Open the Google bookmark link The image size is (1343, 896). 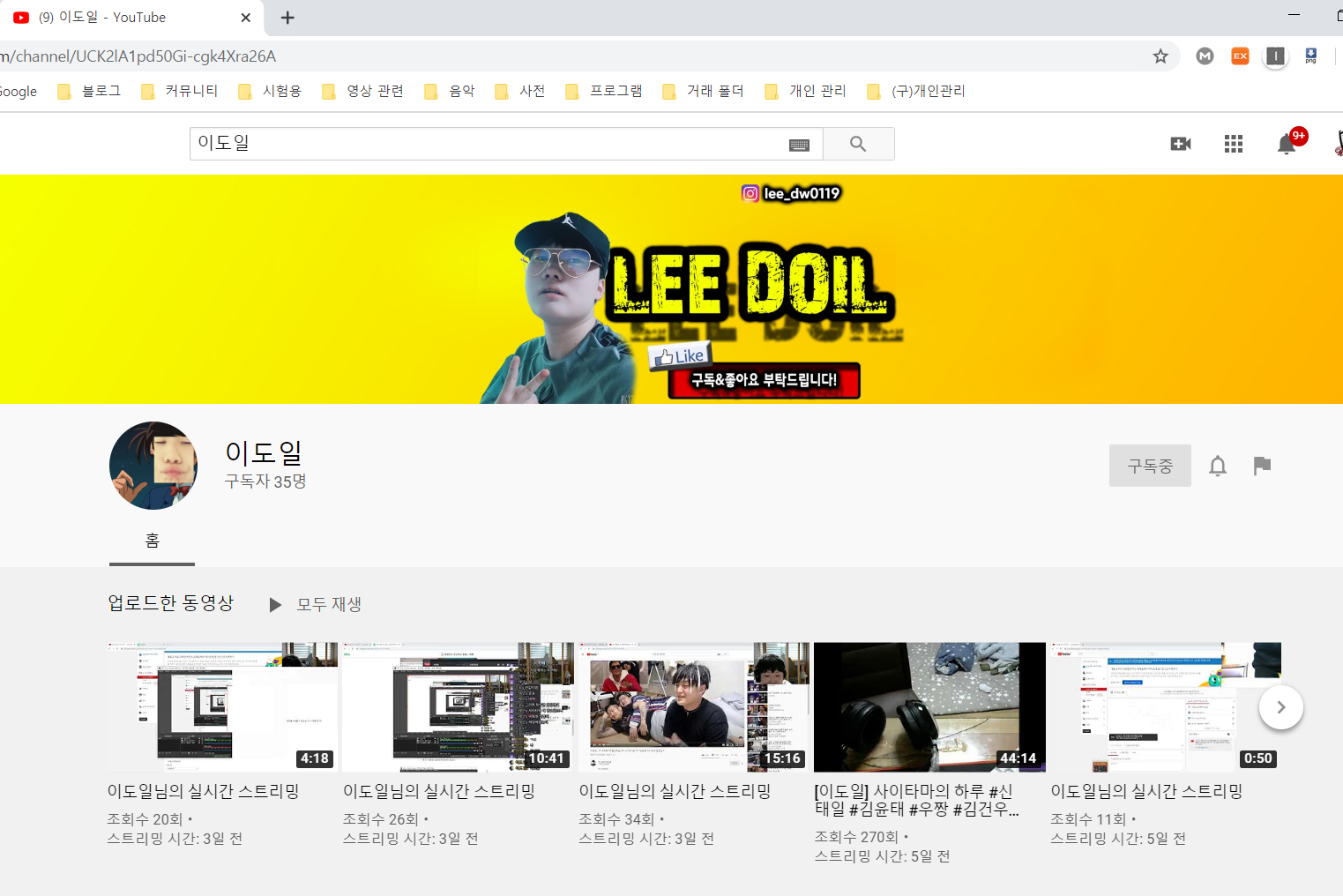18,91
